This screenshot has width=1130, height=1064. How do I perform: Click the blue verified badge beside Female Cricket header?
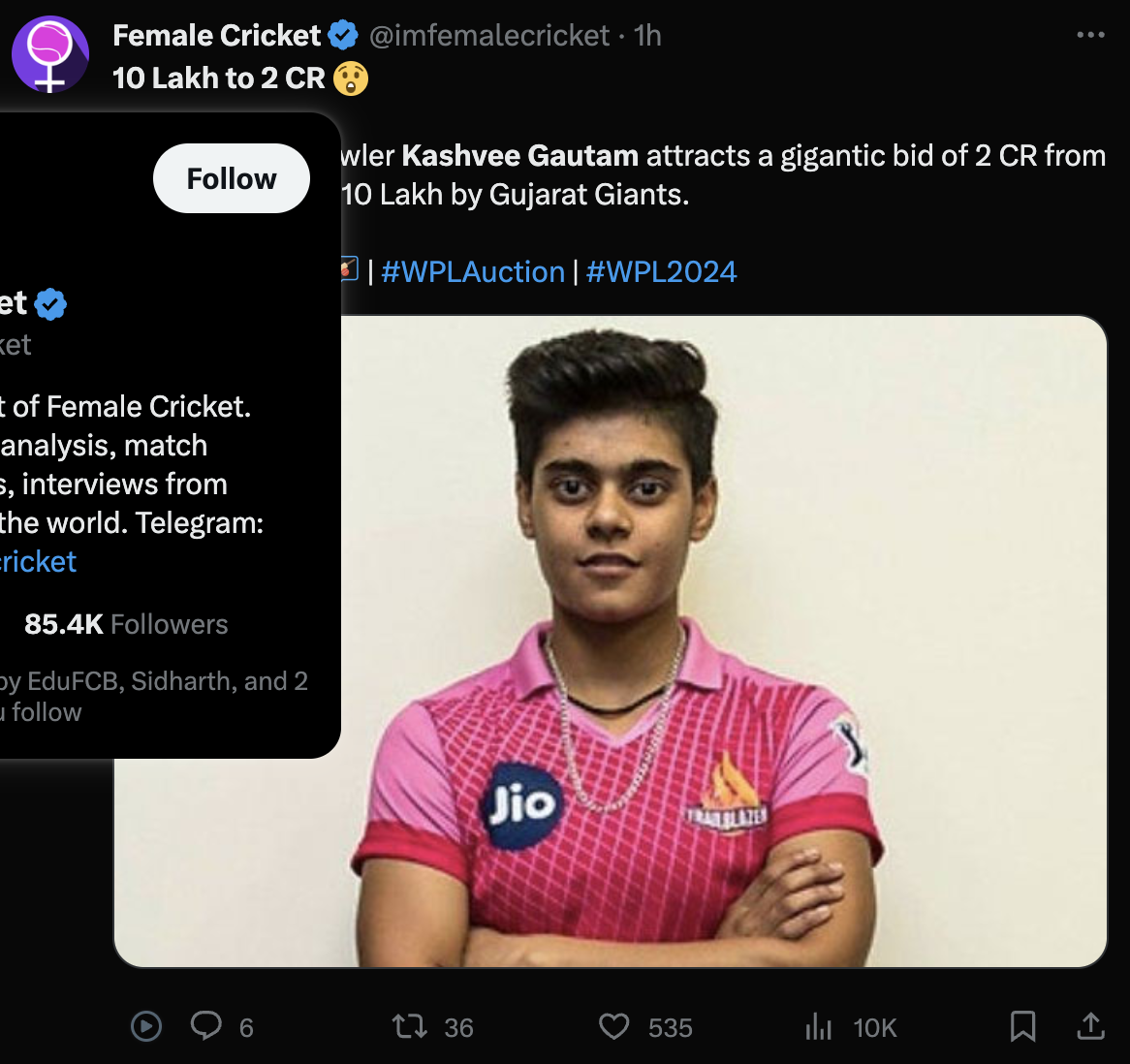(343, 36)
